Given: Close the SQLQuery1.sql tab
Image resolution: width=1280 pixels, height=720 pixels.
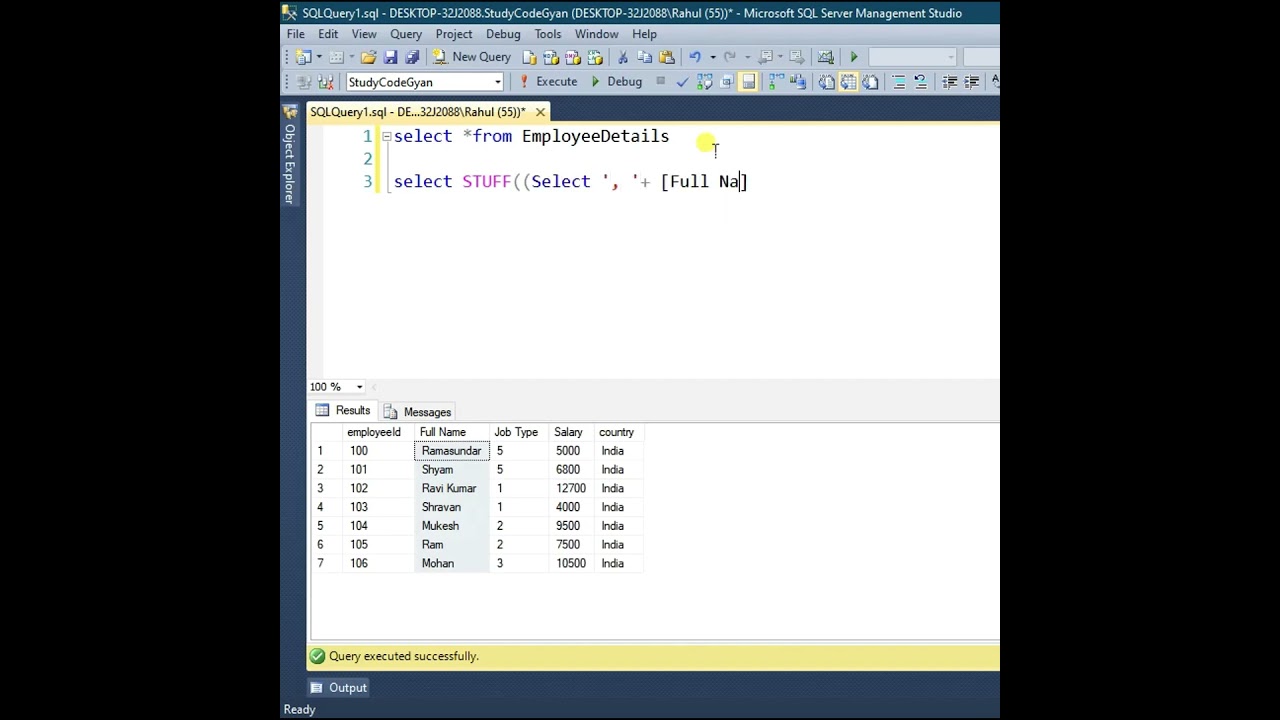Looking at the screenshot, I should click(x=540, y=112).
